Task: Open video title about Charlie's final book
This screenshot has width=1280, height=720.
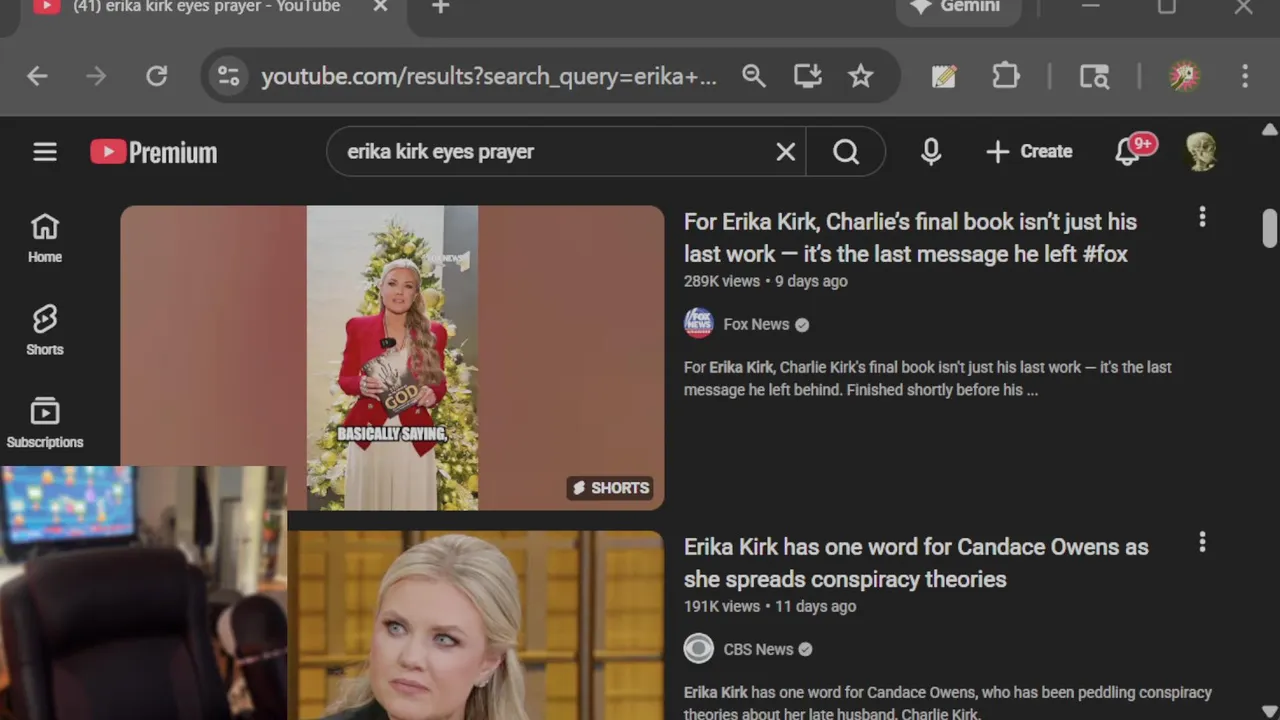Action: pyautogui.click(x=910, y=238)
